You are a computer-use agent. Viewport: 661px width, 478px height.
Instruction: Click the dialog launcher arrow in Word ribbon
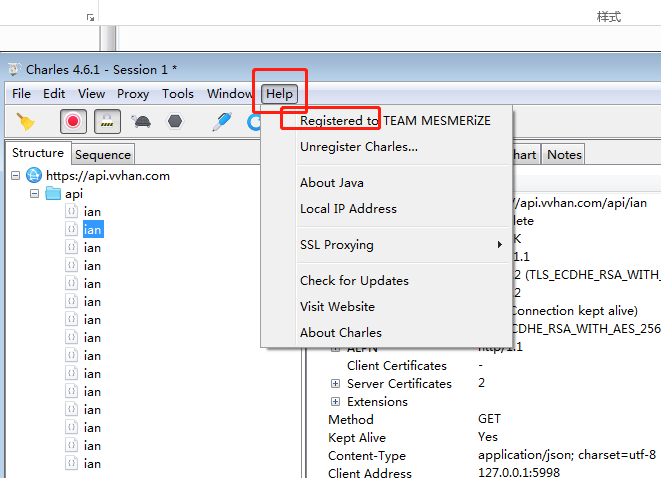(x=90, y=17)
